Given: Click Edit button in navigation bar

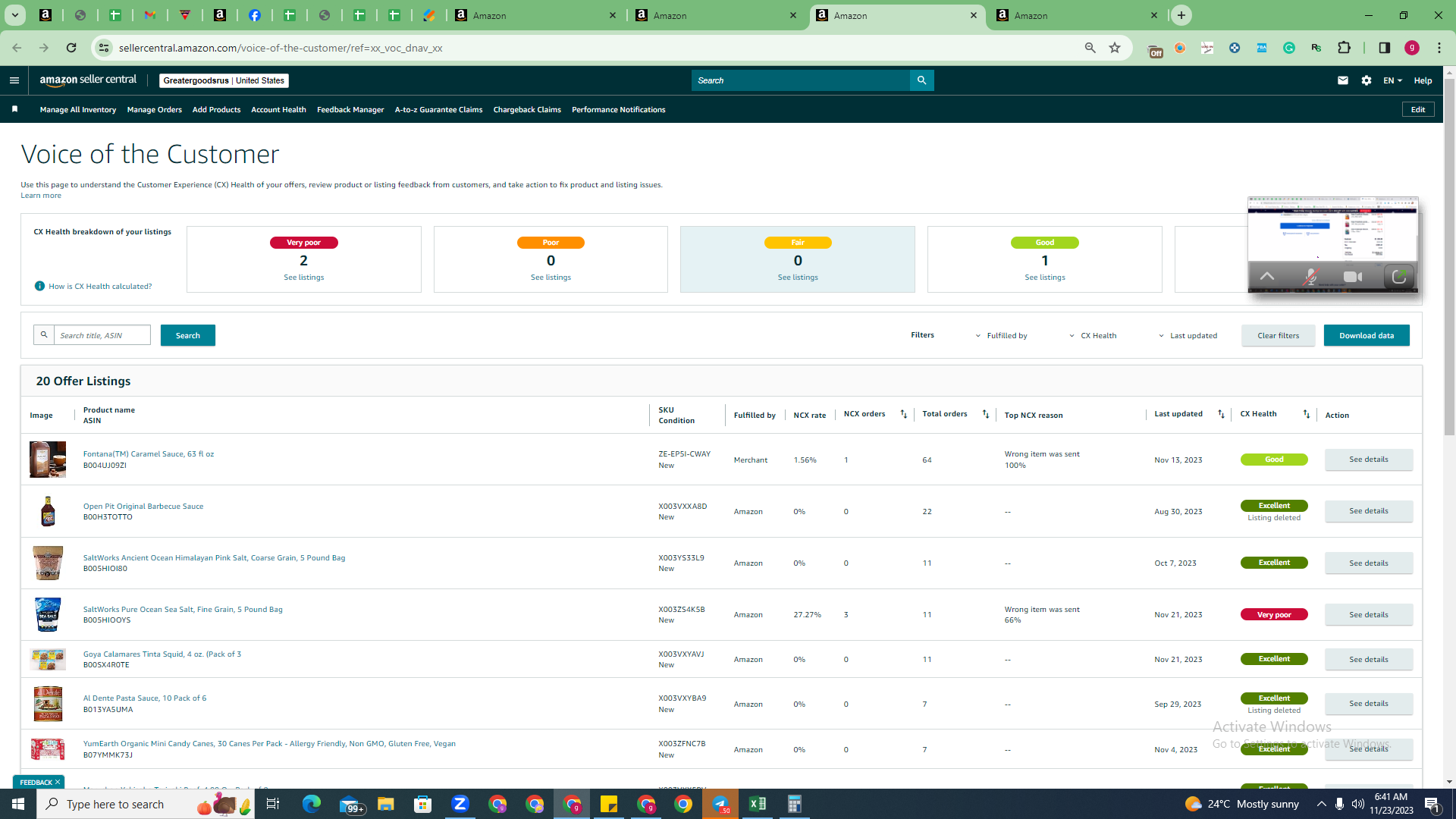Looking at the screenshot, I should coord(1417,109).
